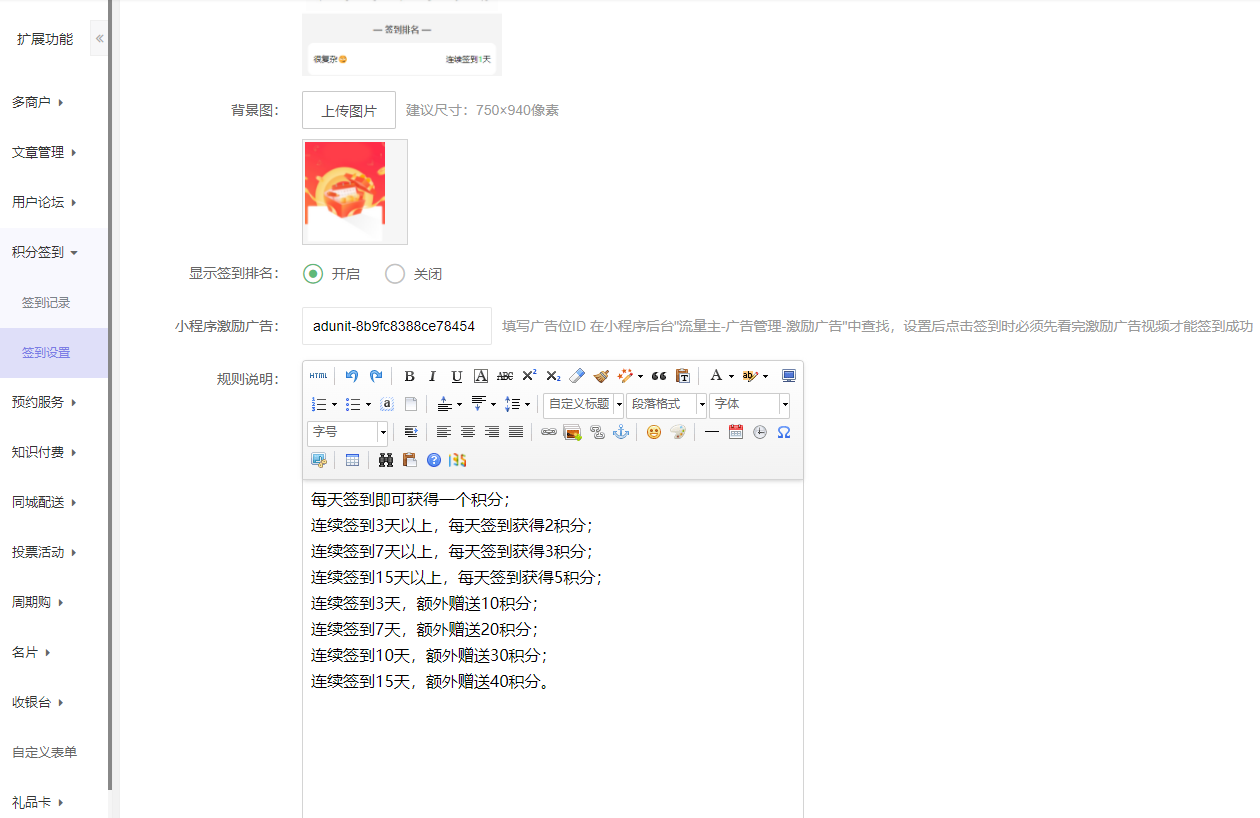This screenshot has width=1260, height=818.
Task: Click the format brush icon
Action: pos(601,376)
